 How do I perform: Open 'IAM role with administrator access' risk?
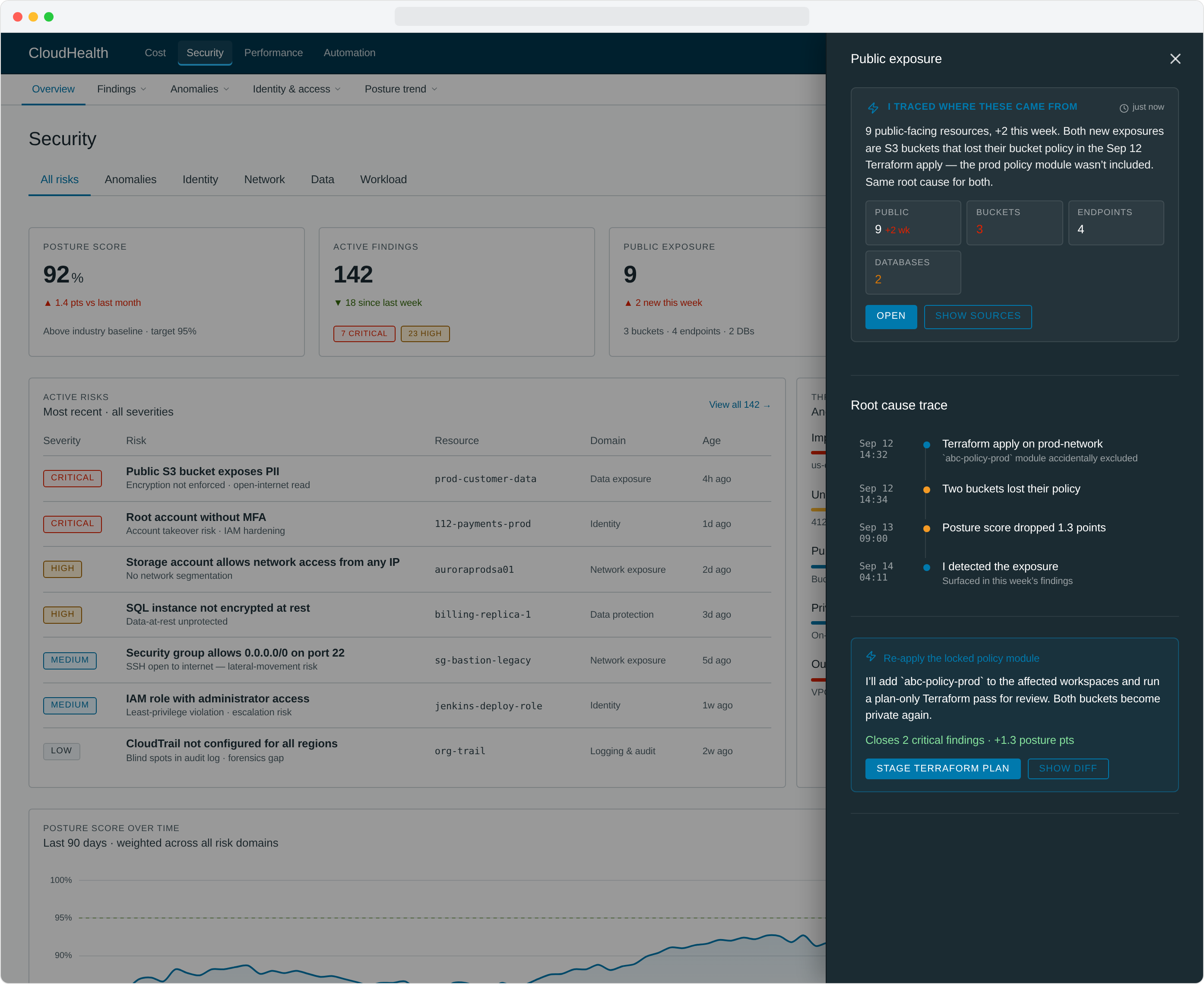(407, 705)
